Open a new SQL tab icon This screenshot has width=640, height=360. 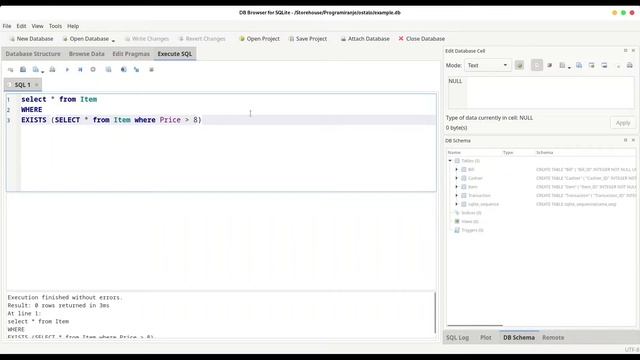click(x=11, y=70)
